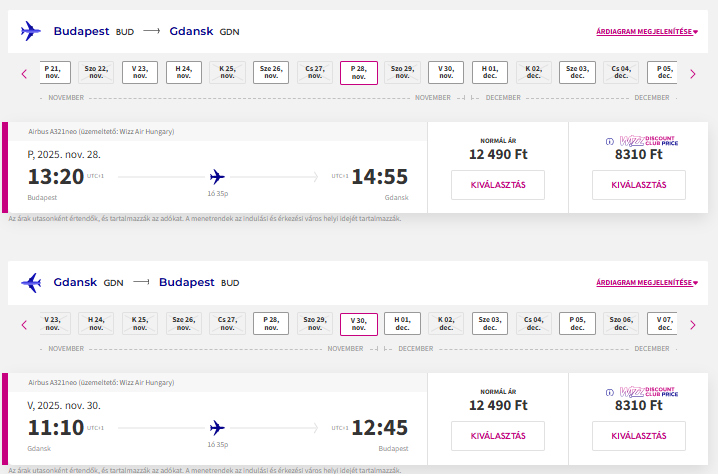Click info icon beside outbound Discount Club price
This screenshot has height=474, width=718.
pyautogui.click(x=610, y=141)
